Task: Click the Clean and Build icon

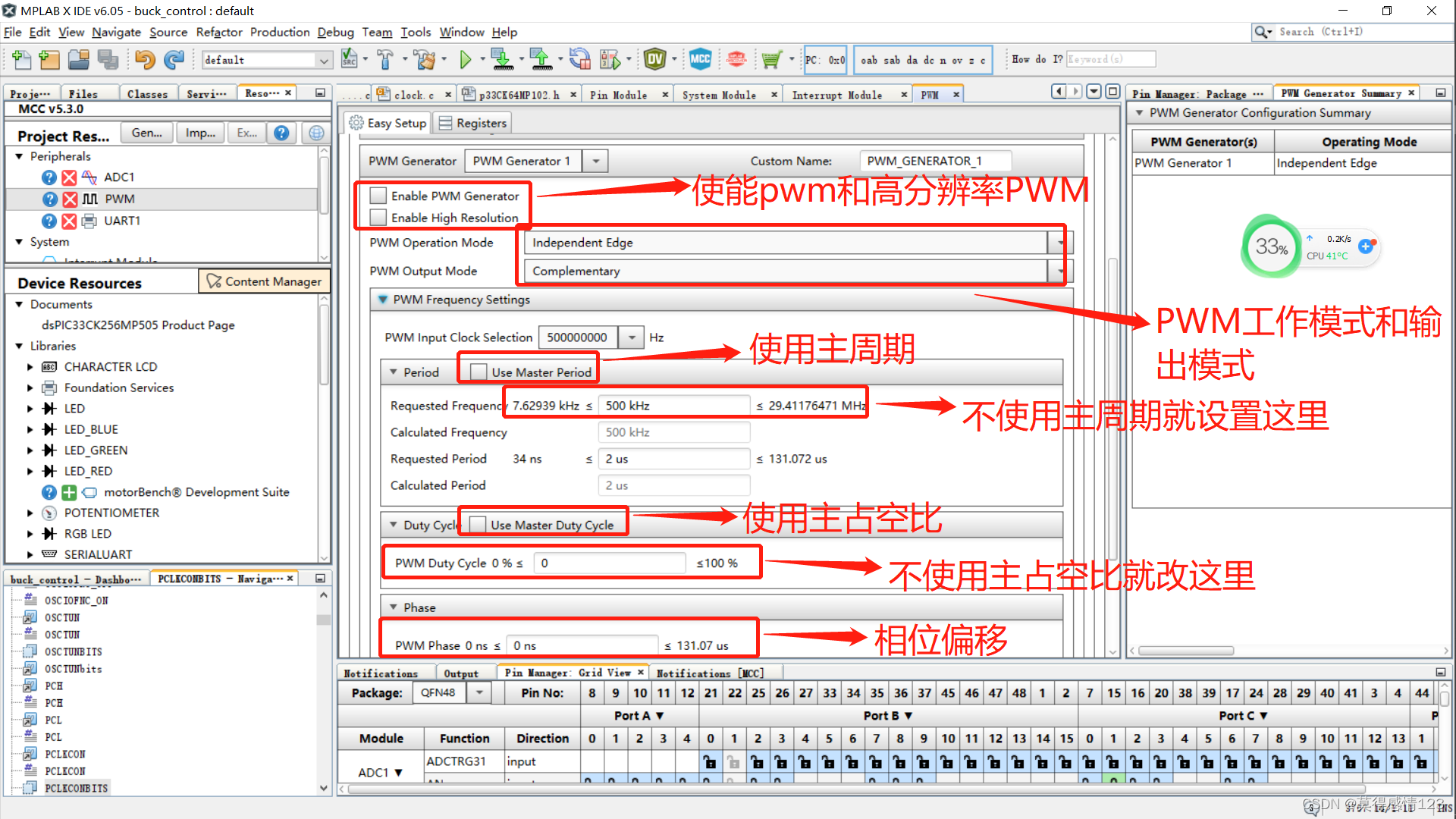Action: coord(425,59)
